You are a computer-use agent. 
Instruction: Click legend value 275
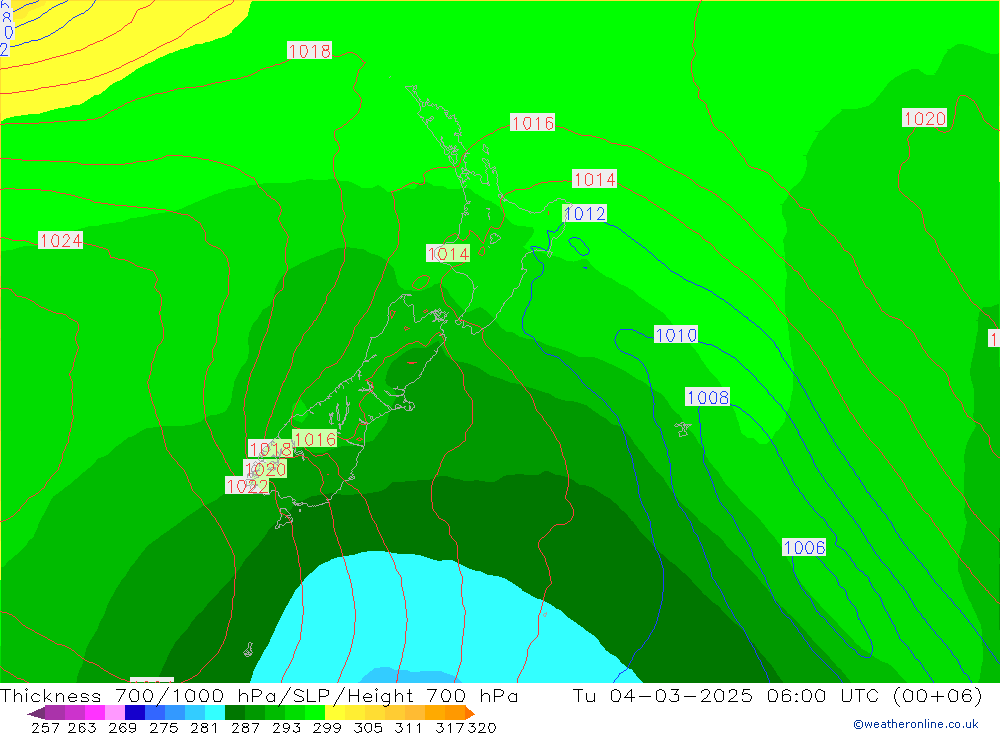(163, 727)
